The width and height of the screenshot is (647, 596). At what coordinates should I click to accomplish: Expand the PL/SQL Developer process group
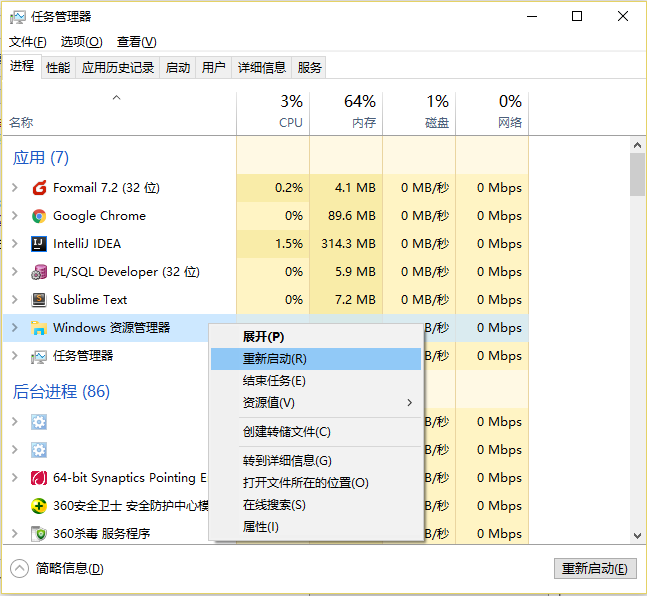tap(15, 272)
